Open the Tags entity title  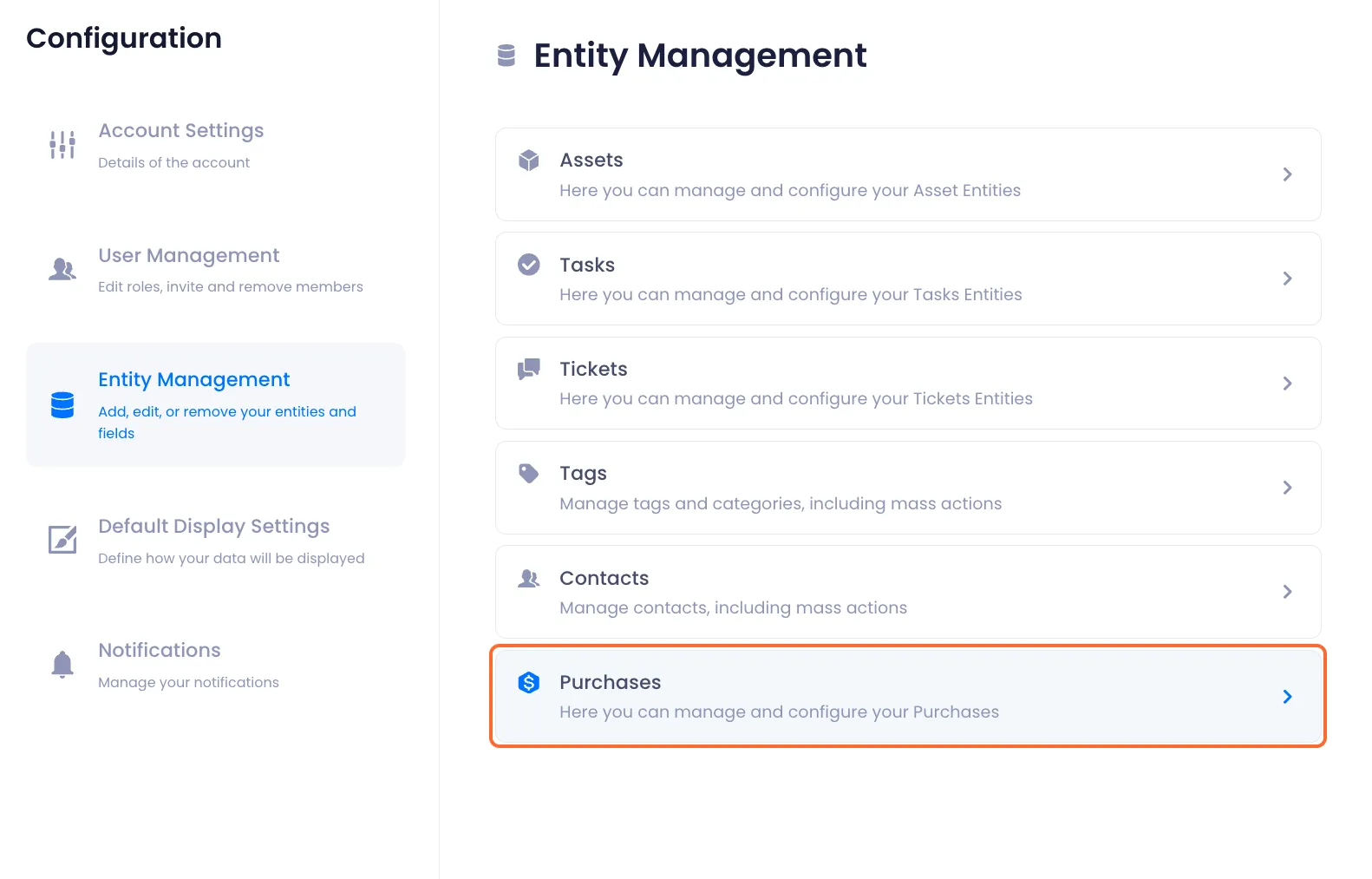click(x=583, y=474)
